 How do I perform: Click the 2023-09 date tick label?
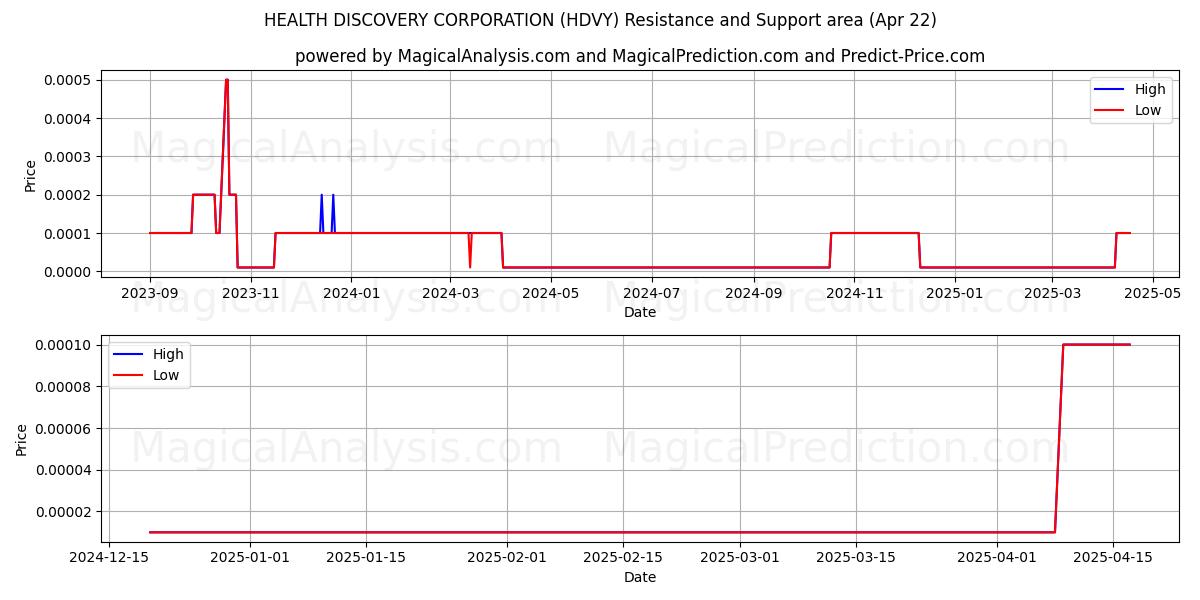[150, 294]
